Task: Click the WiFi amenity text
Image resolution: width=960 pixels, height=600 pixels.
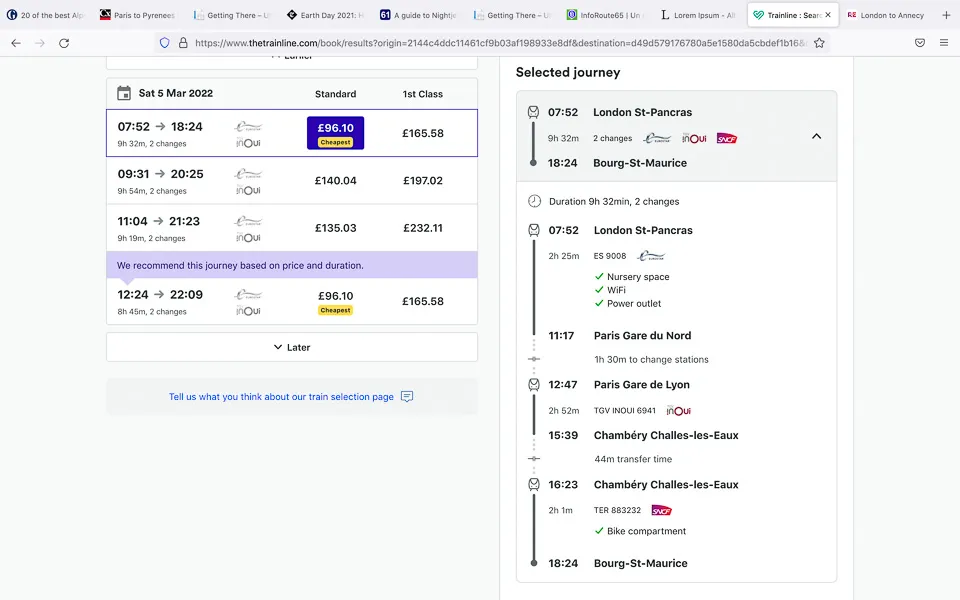Action: 616,290
